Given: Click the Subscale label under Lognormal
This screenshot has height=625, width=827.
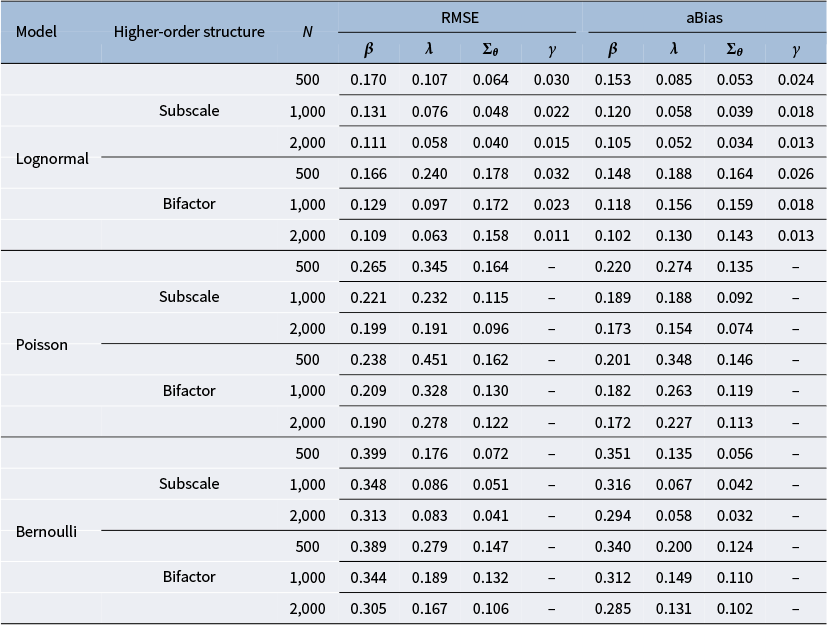Looking at the screenshot, I should pos(189,111).
